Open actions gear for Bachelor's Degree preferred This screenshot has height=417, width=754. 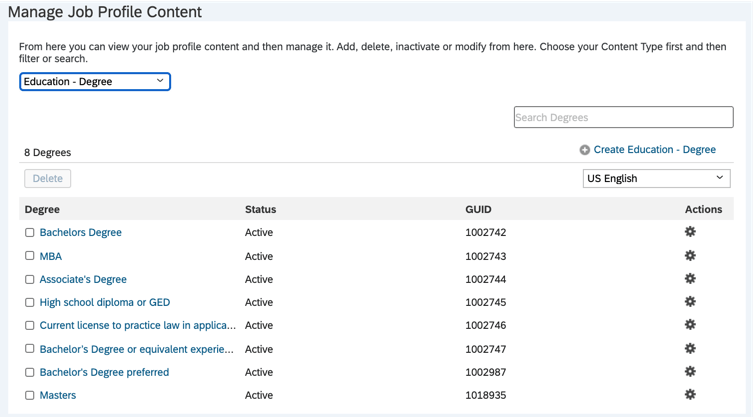(x=690, y=372)
